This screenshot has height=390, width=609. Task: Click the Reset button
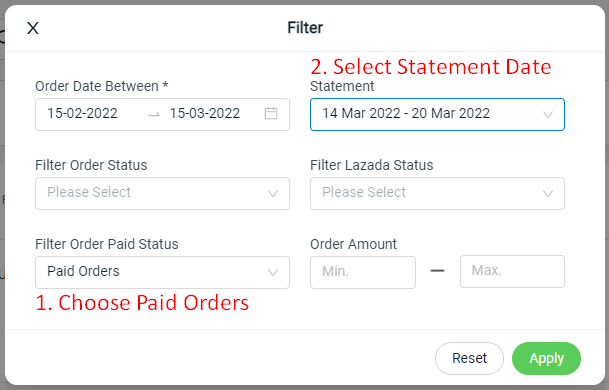pyautogui.click(x=469, y=358)
